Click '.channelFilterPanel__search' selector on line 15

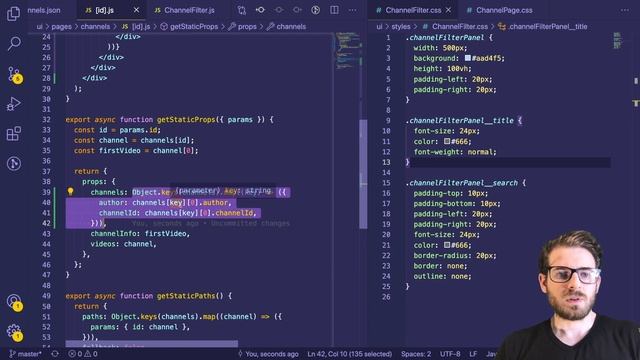[462, 183]
